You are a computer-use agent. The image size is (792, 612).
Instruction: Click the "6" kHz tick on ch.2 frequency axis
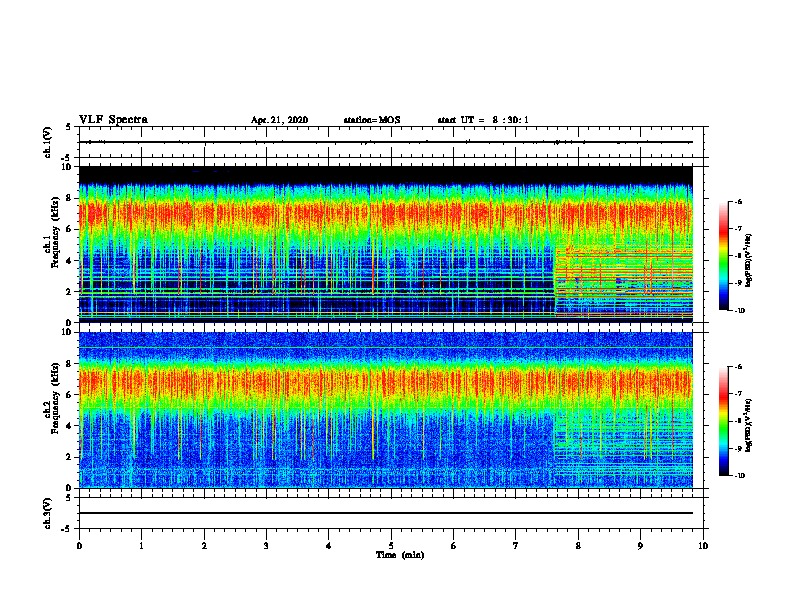tap(69, 395)
